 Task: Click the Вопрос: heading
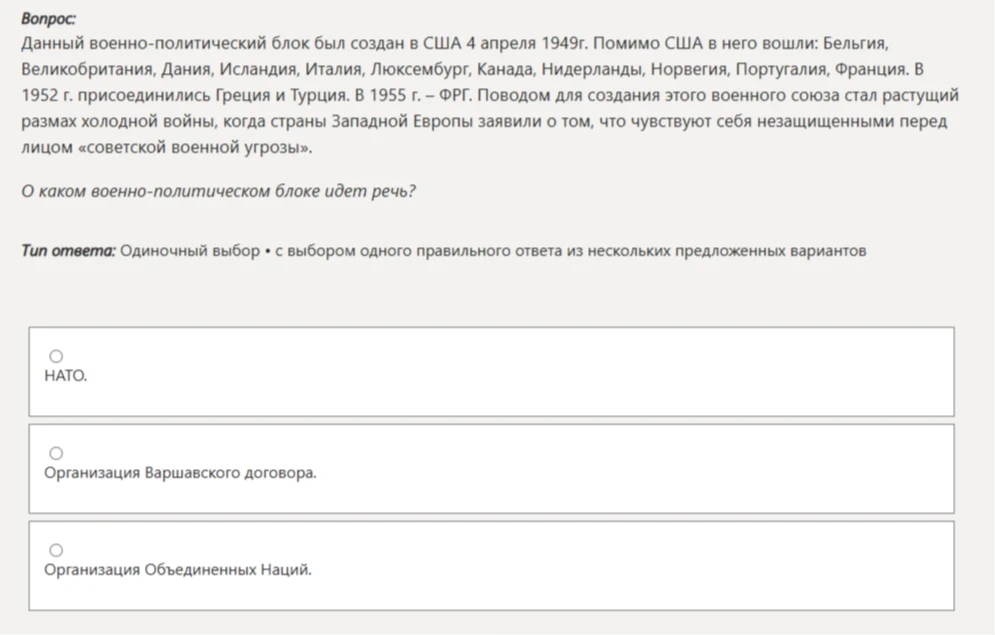[x=48, y=18]
